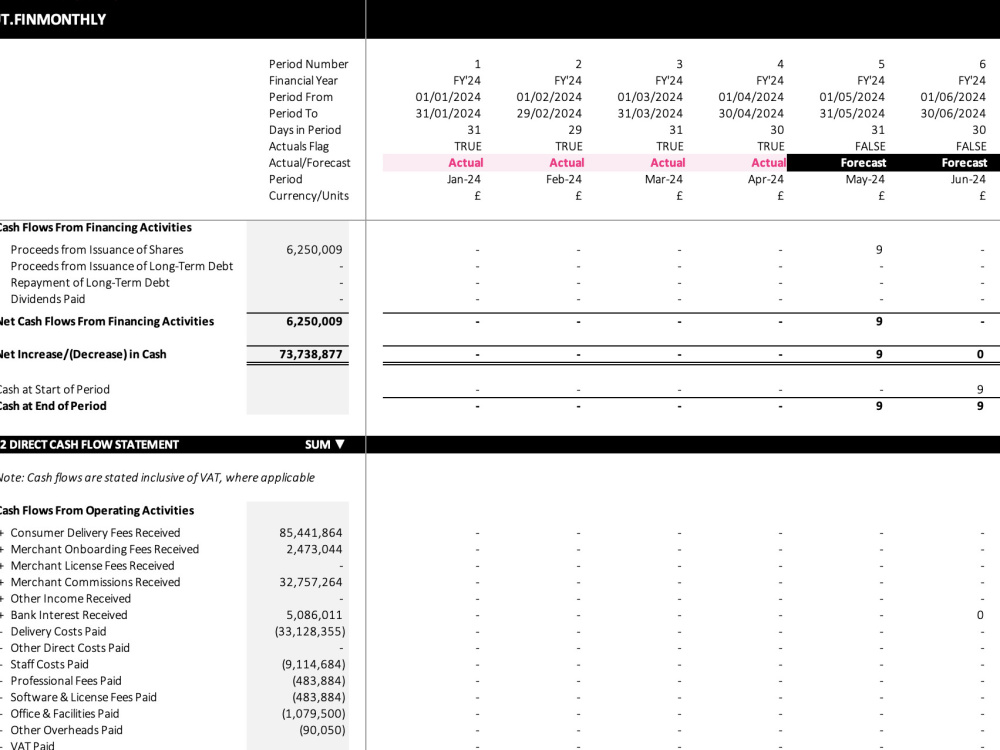
Task: Select the 'Financial Year' label
Action: click(x=303, y=80)
